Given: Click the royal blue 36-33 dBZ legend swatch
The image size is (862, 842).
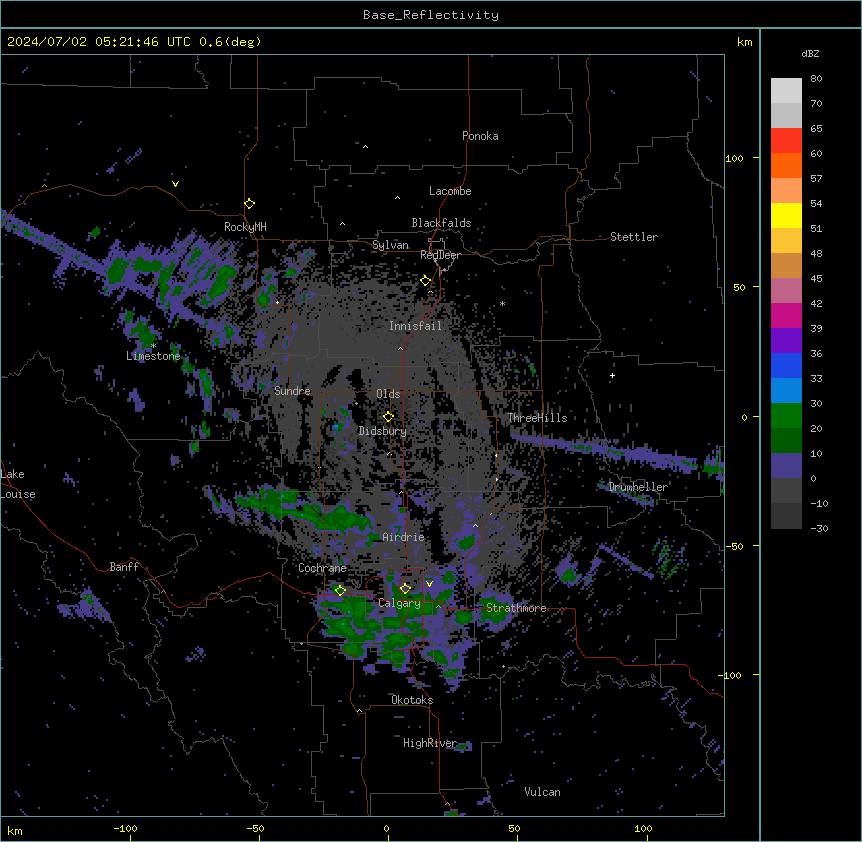Looking at the screenshot, I should coord(786,365).
